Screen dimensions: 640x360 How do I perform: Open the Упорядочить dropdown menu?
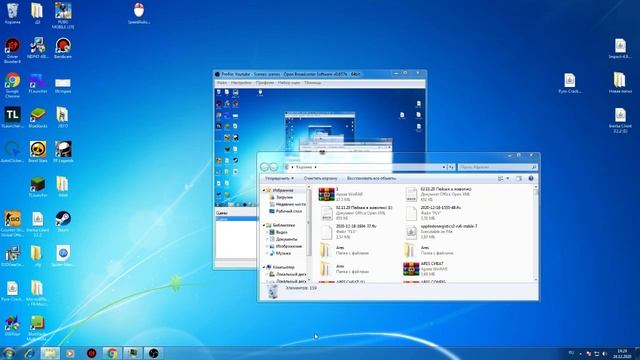[x=280, y=178]
